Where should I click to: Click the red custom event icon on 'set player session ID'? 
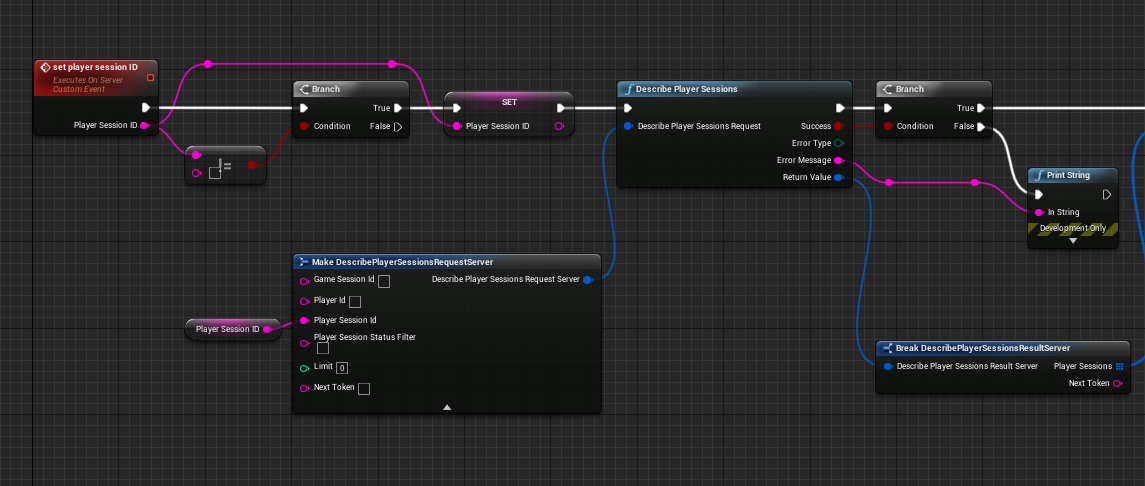tap(44, 67)
